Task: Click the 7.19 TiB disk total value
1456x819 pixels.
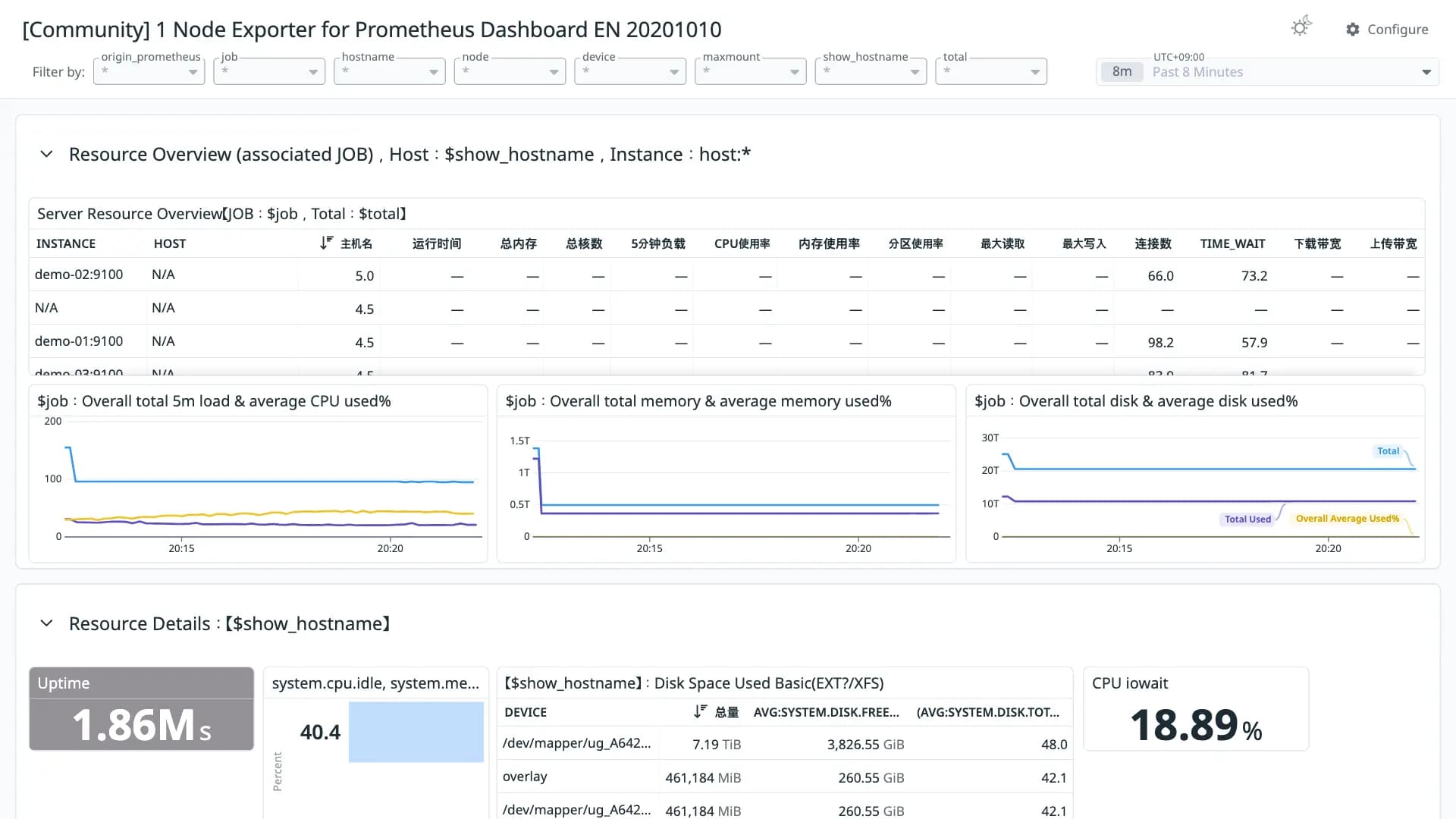Action: pyautogui.click(x=717, y=745)
